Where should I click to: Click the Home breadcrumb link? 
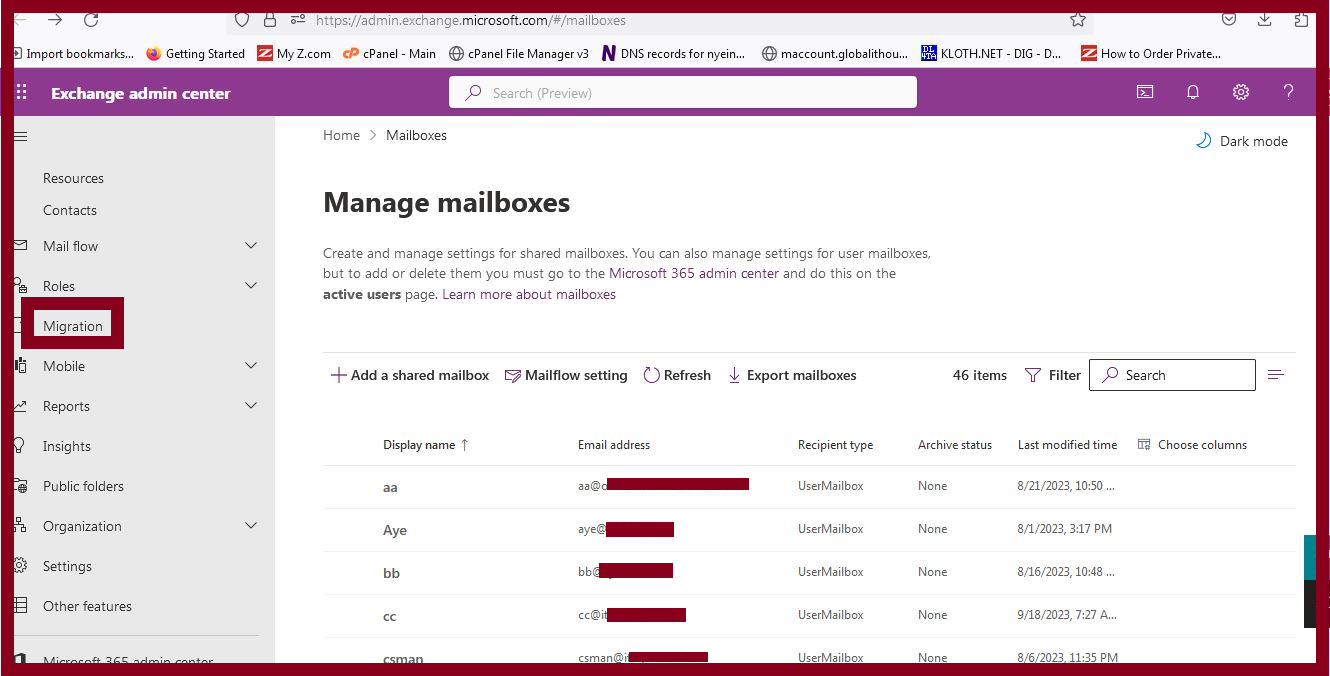click(341, 135)
